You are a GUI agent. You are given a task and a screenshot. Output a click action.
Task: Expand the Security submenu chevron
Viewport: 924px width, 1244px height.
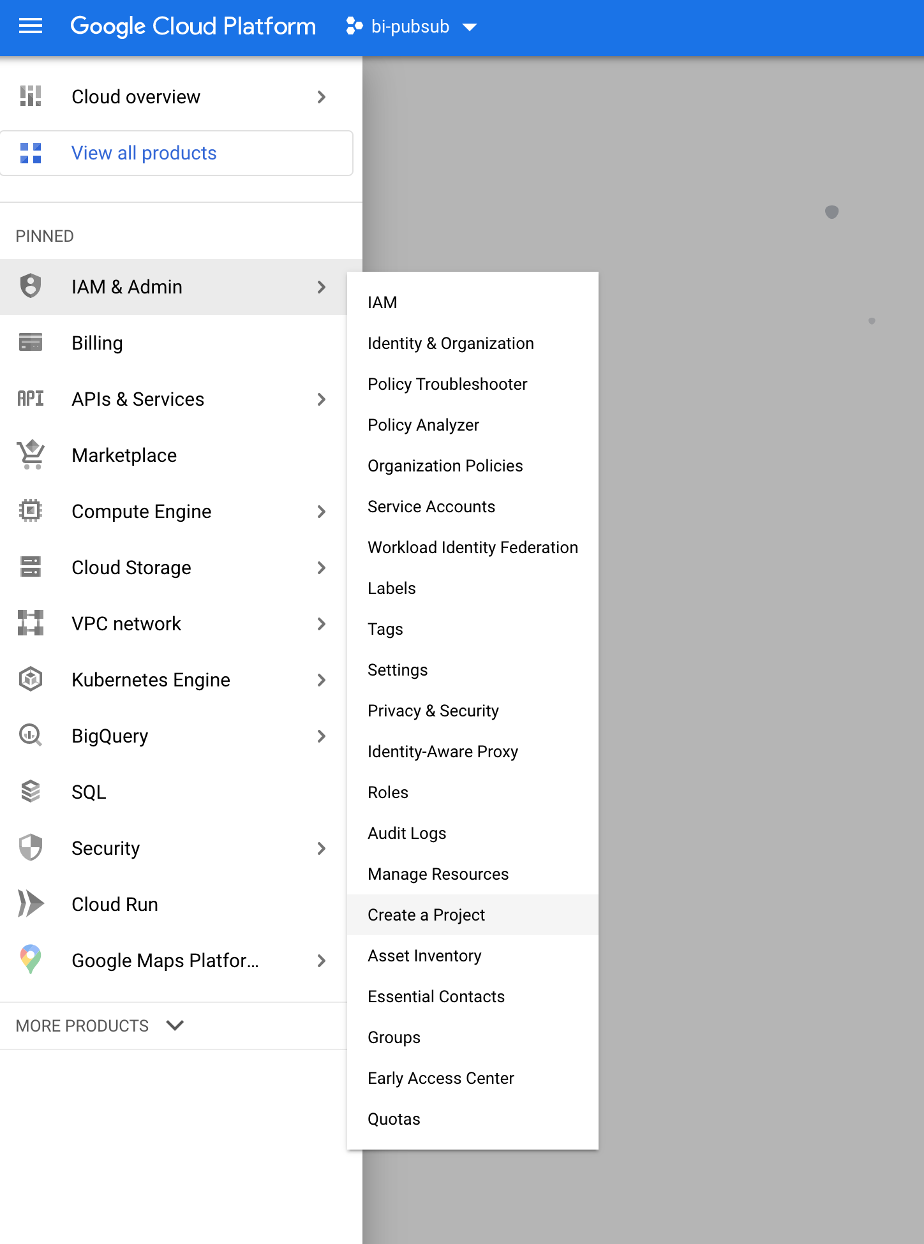point(321,848)
